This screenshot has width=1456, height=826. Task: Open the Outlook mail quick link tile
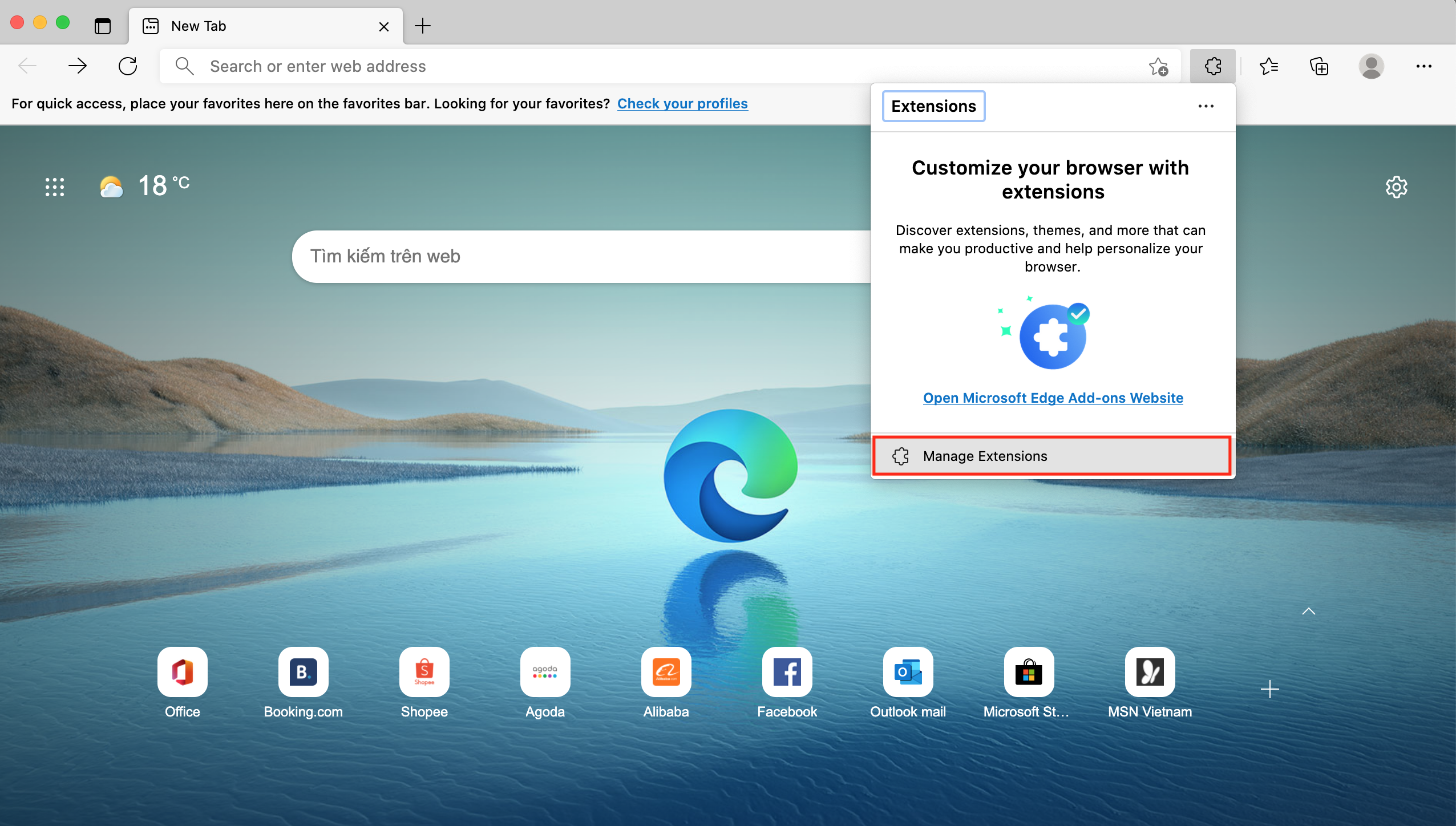908,683
